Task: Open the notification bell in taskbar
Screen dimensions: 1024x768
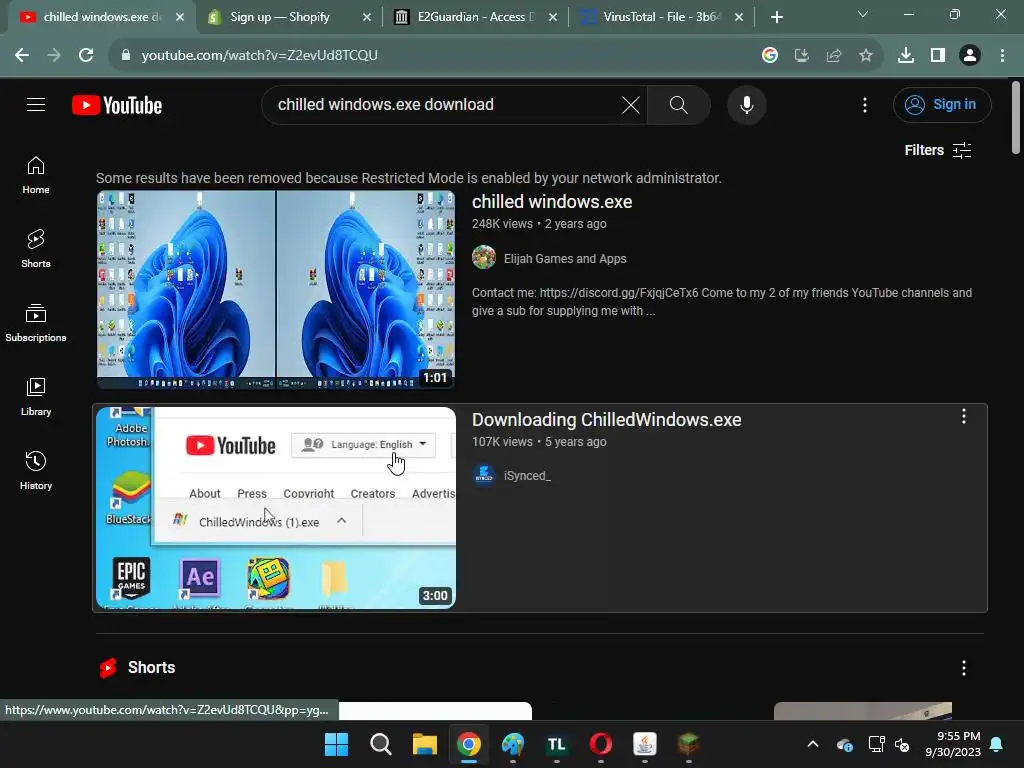Action: pyautogui.click(x=997, y=744)
